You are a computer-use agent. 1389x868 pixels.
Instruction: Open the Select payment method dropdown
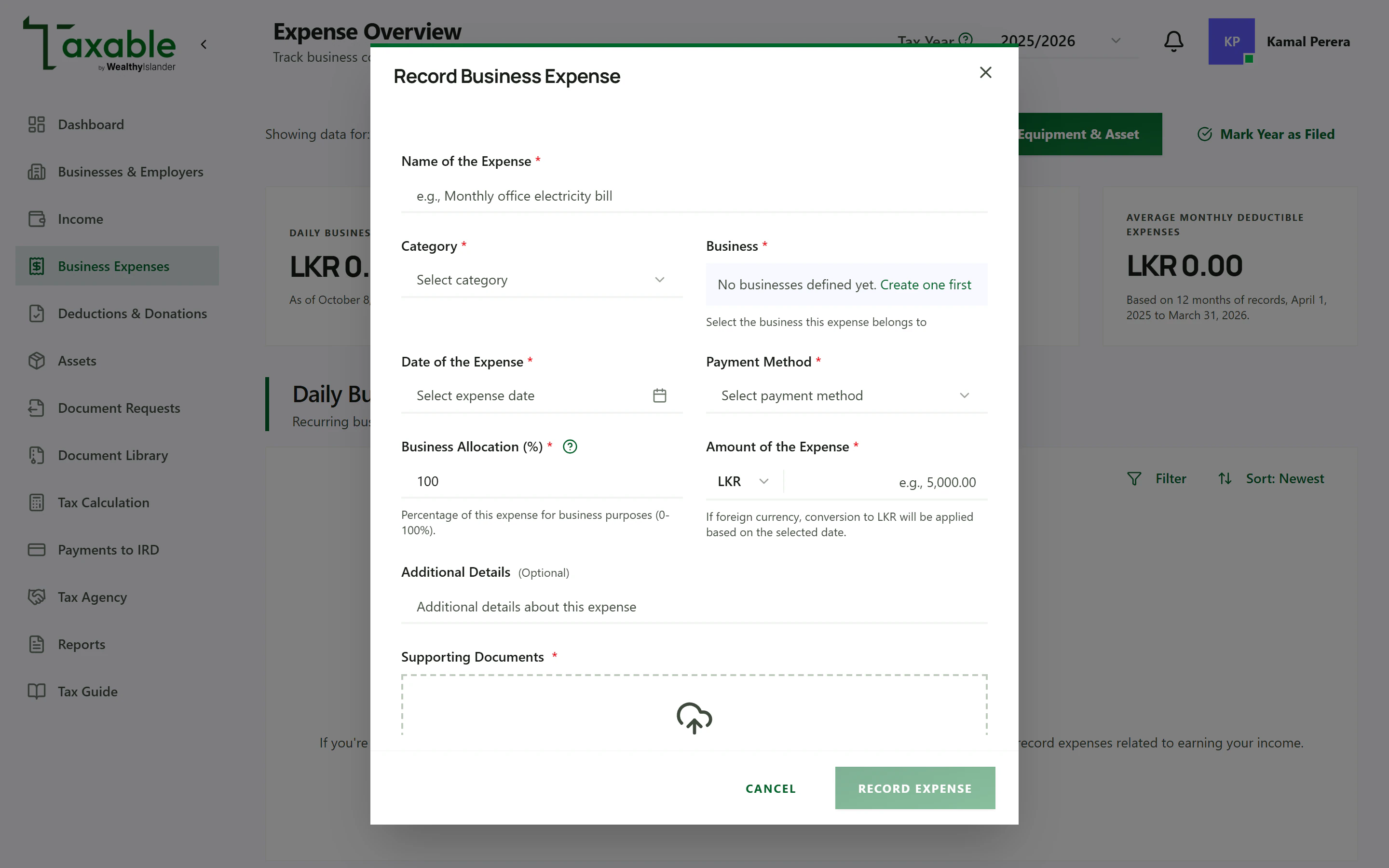(x=846, y=395)
